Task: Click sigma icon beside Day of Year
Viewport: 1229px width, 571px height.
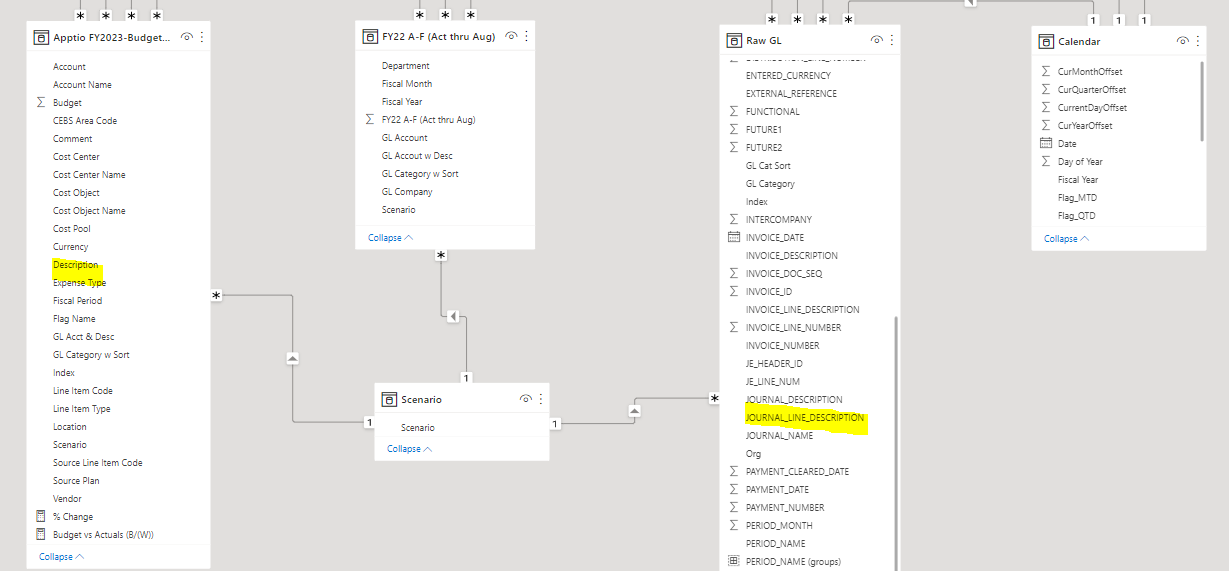Action: [1046, 162]
